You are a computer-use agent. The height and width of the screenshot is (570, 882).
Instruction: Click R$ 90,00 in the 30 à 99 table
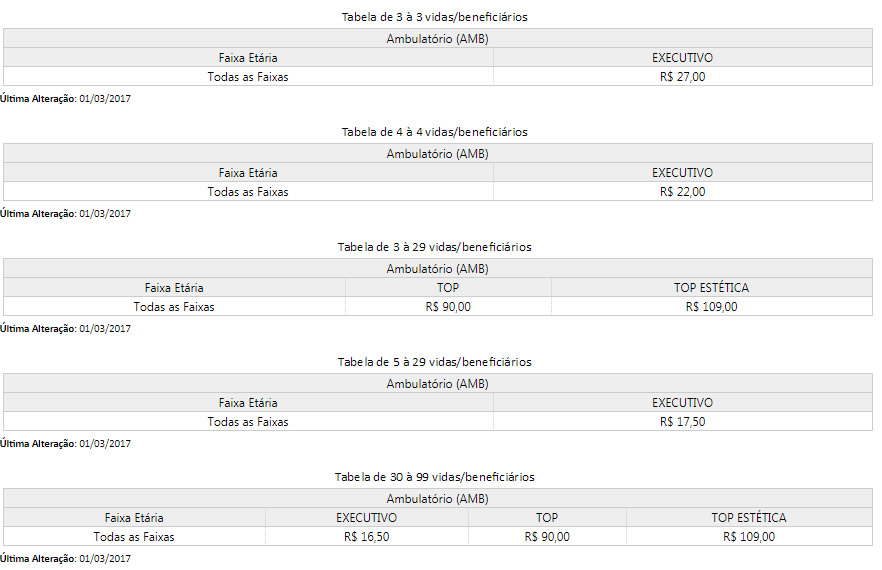[547, 537]
